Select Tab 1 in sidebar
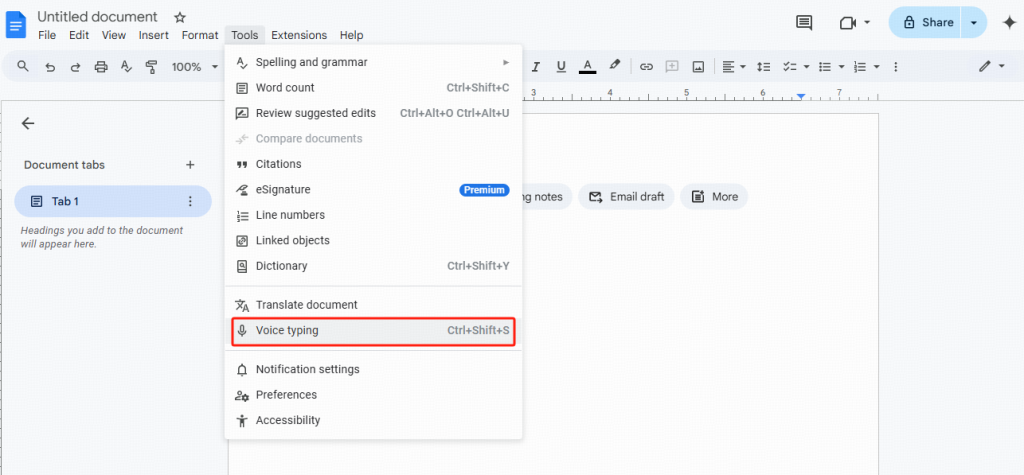1024x475 pixels. coord(113,201)
